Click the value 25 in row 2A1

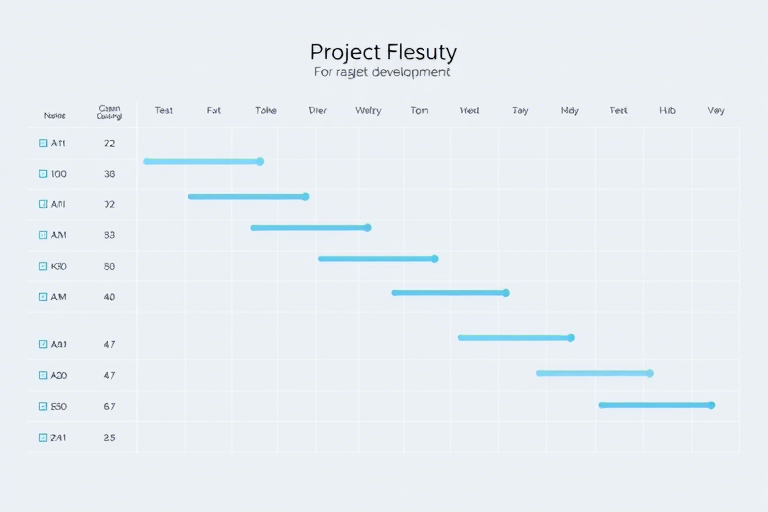tap(109, 438)
